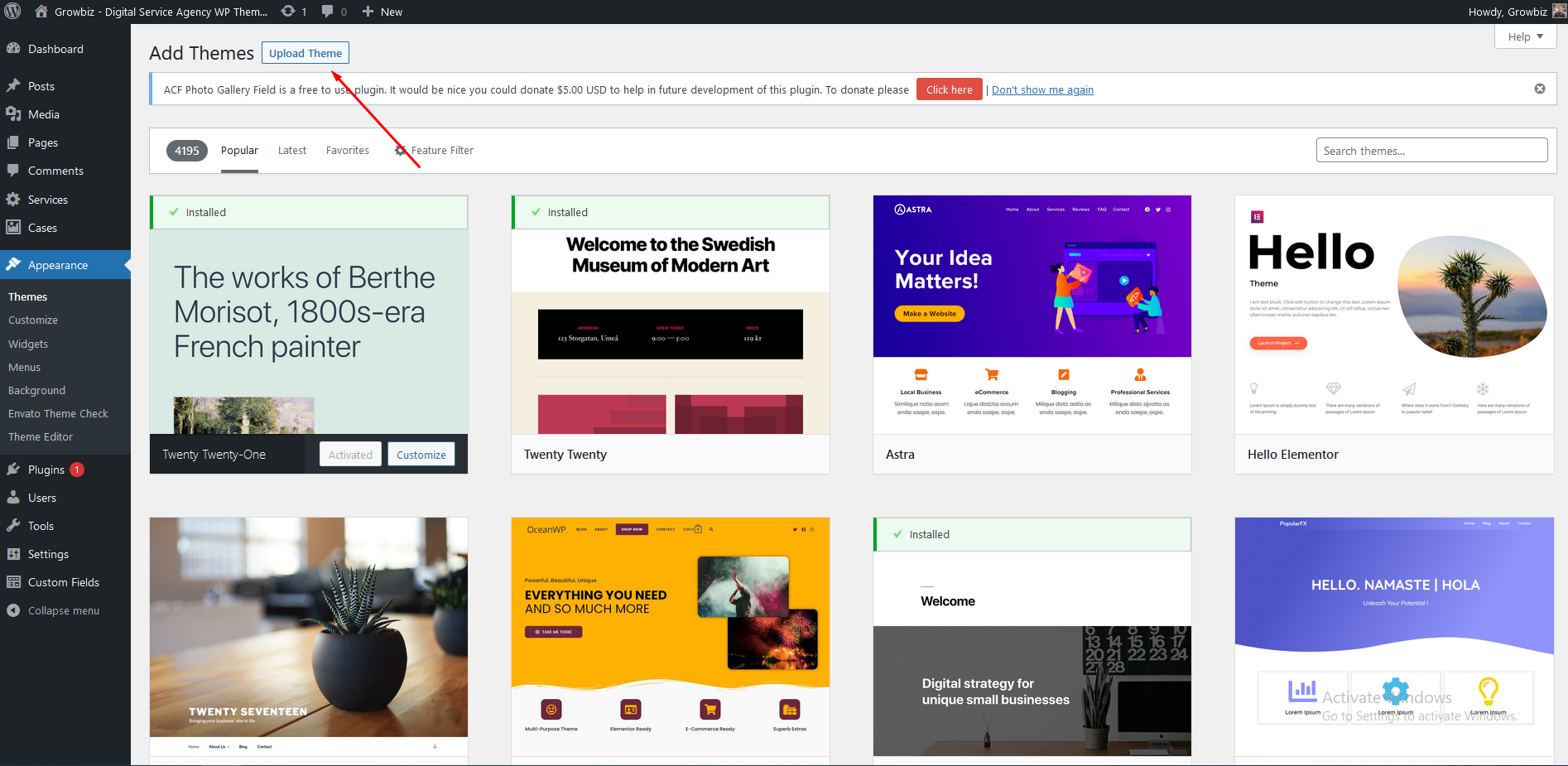Click the Activated button on Twenty Twenty-One
Viewport: 1568px width, 766px height.
pos(350,454)
